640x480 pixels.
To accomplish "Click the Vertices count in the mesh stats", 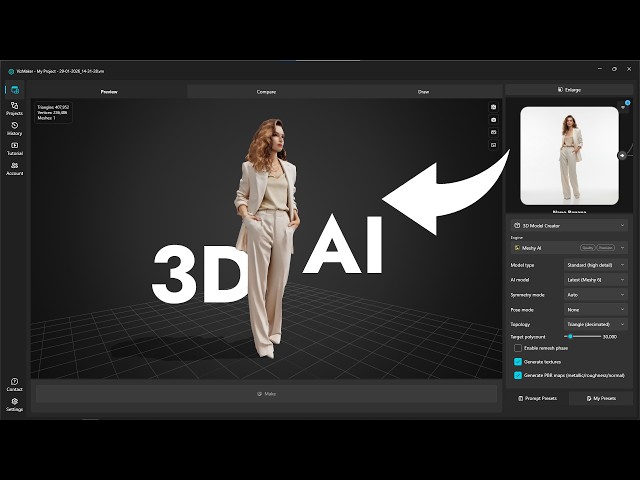I will pos(52,112).
